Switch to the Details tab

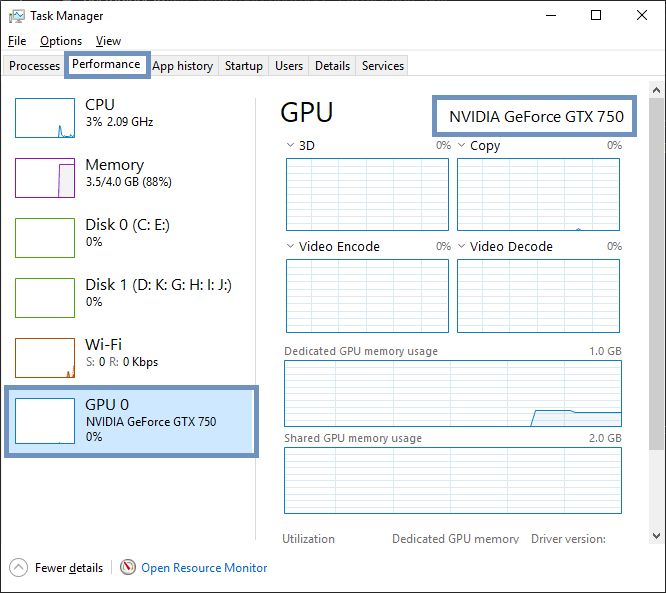(333, 66)
